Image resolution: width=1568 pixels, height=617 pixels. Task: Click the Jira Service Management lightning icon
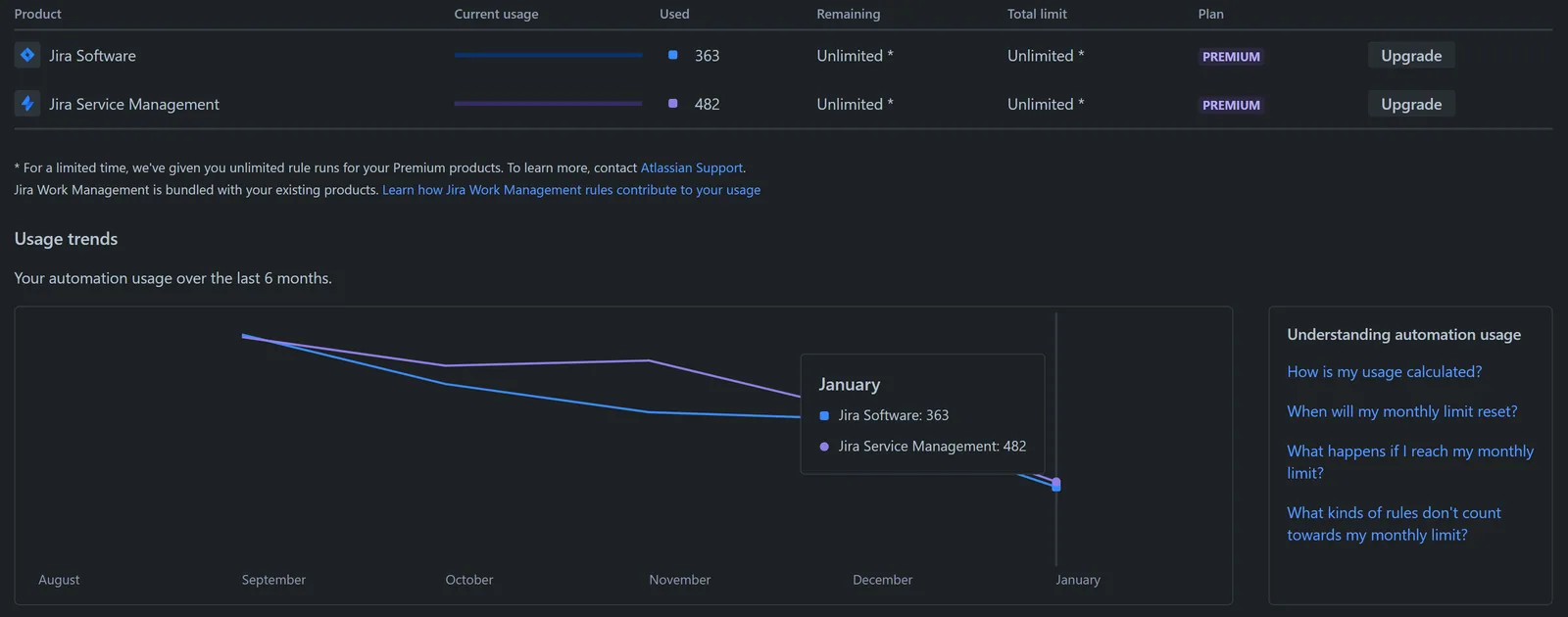(x=27, y=103)
